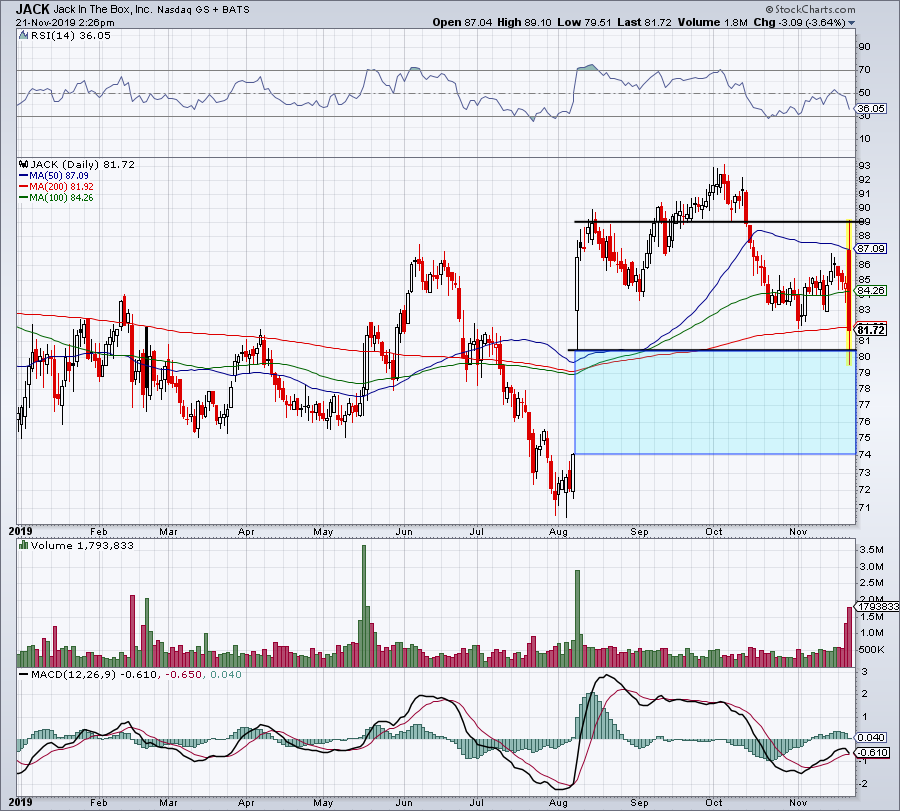Click the tallest May volume spike bar
This screenshot has height=811, width=900.
click(x=364, y=606)
